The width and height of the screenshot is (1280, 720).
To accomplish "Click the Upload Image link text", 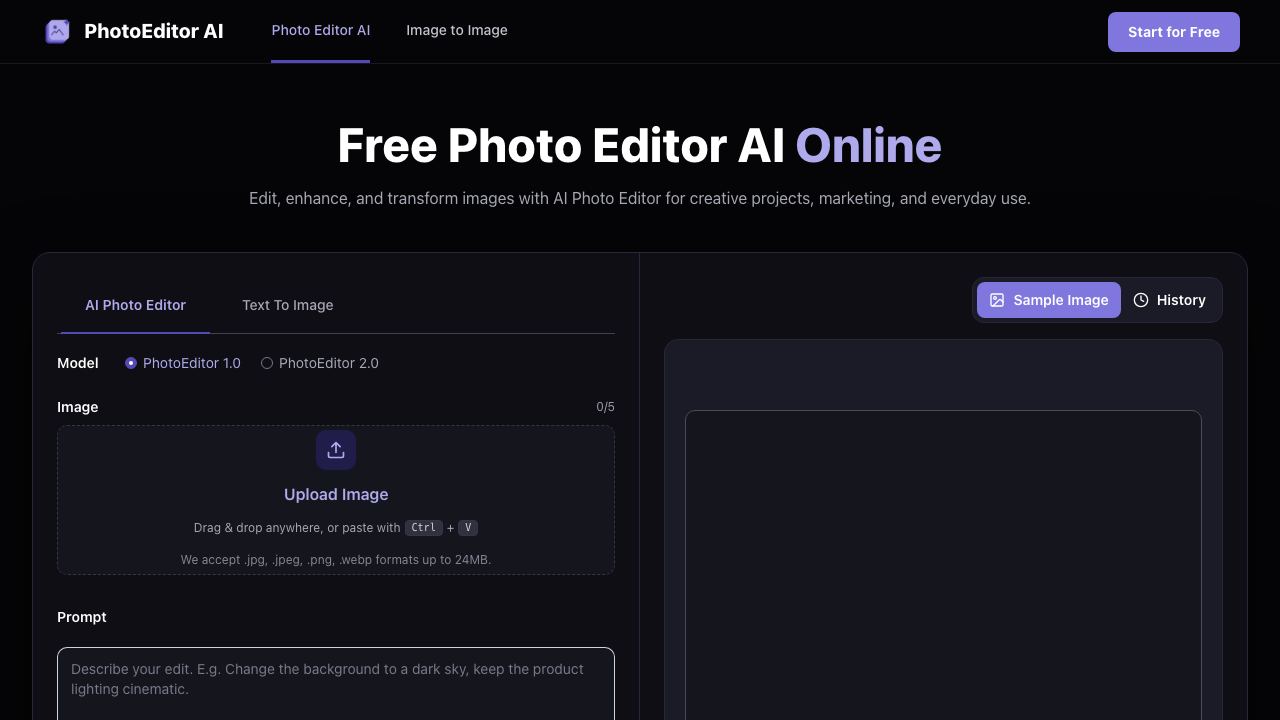I will point(336,494).
